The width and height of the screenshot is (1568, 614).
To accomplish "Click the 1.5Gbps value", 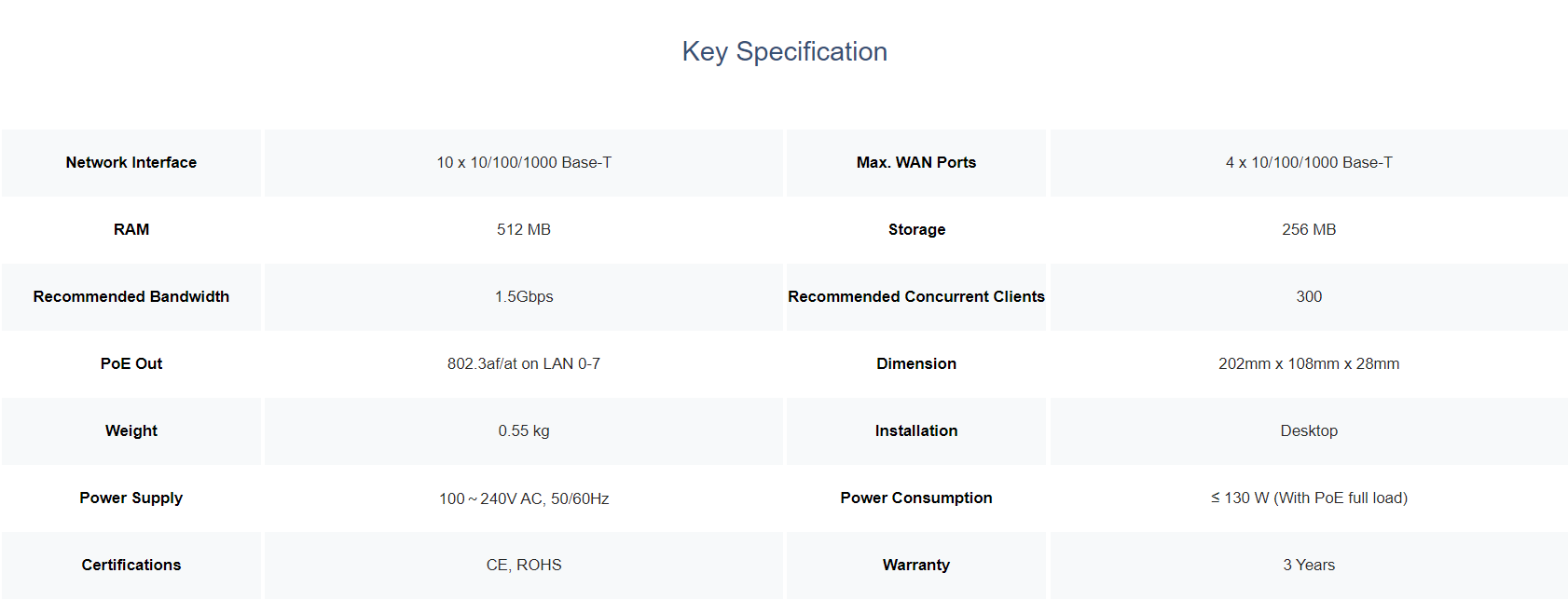I will (524, 296).
